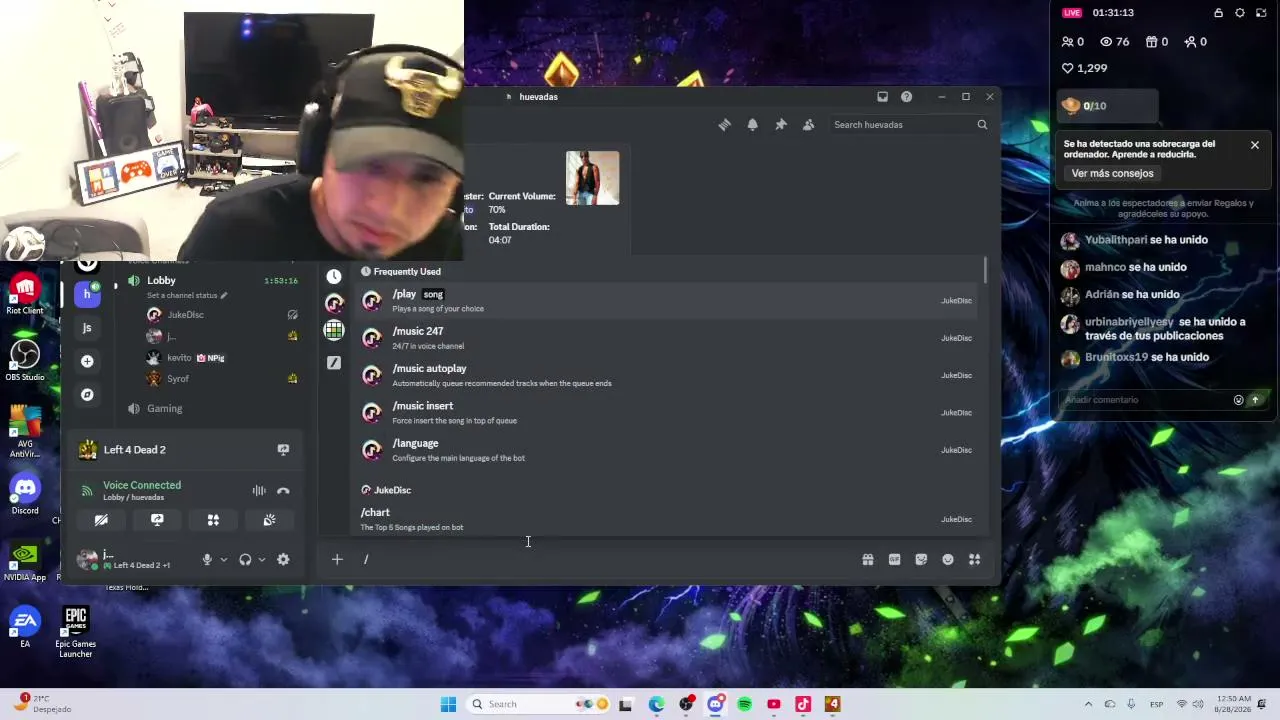Click the Añadir comentario field

(x=1145, y=400)
